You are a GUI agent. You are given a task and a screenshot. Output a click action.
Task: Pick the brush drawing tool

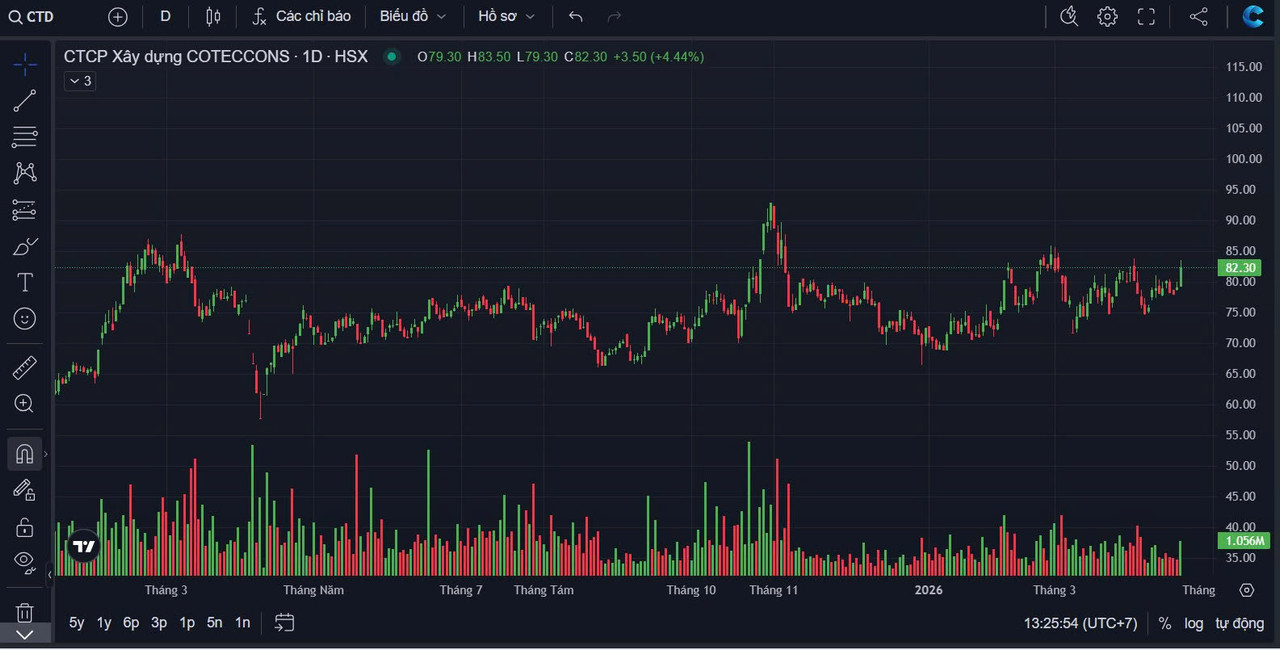[25, 246]
